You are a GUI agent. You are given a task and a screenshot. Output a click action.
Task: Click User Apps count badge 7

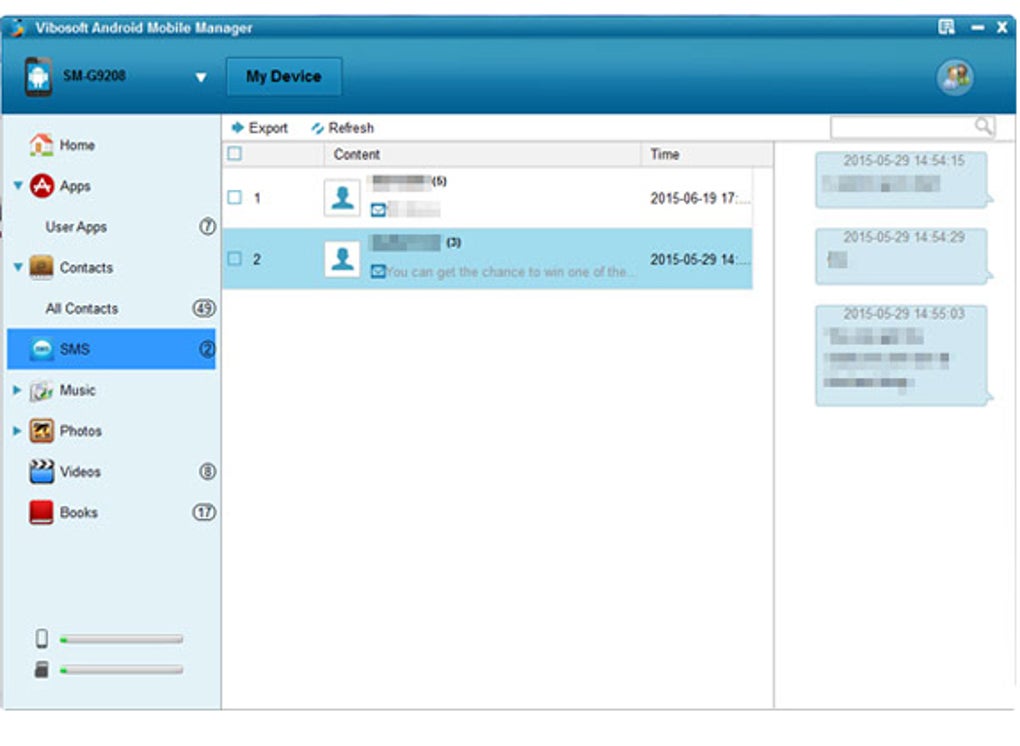[207, 226]
